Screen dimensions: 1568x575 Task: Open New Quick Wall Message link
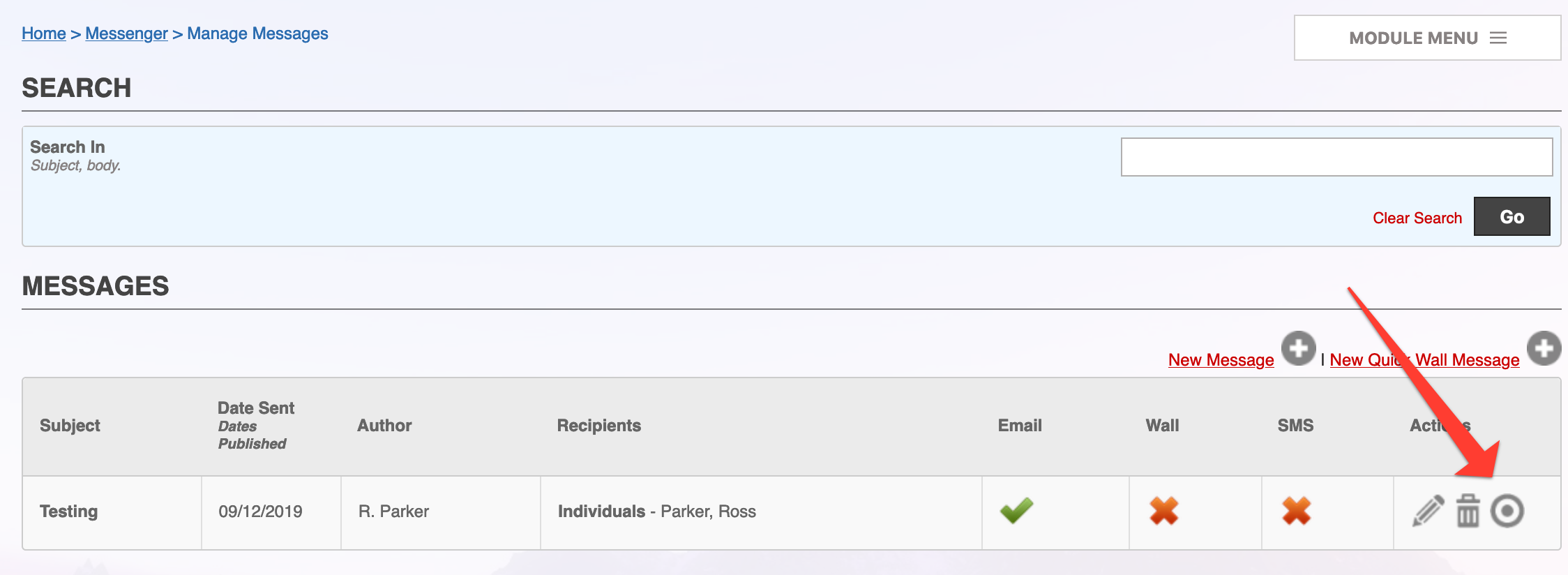[x=1425, y=360]
